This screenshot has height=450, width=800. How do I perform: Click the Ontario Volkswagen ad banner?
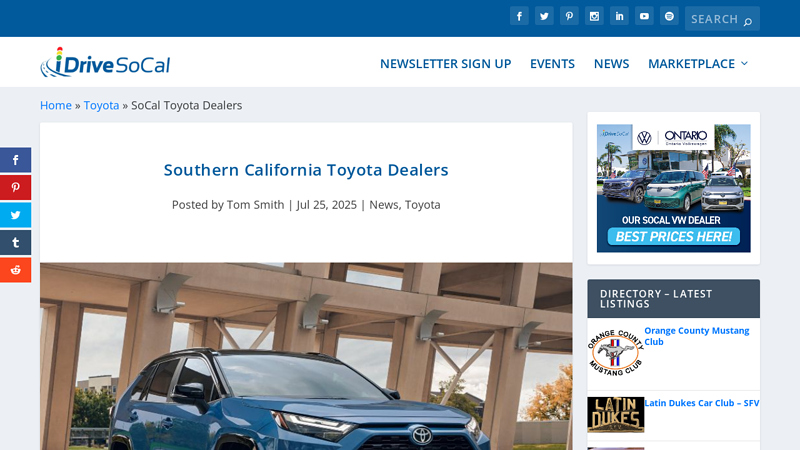673,188
